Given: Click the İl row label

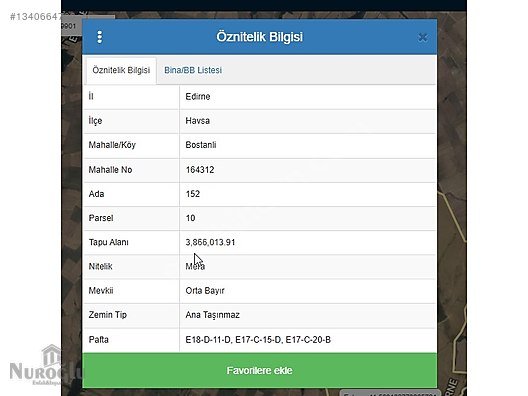Looking at the screenshot, I should [x=91, y=96].
